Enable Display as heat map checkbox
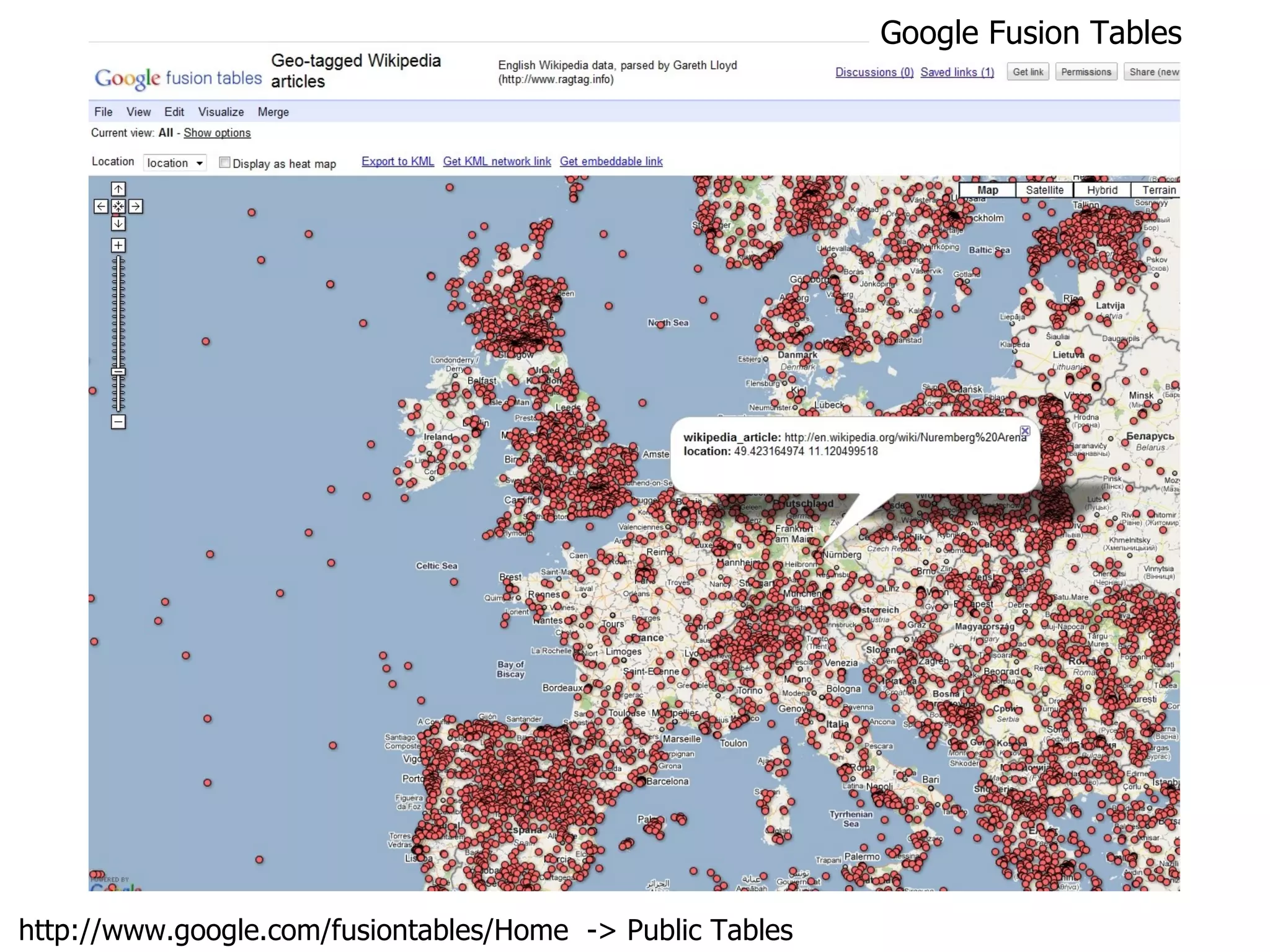The height and width of the screenshot is (952, 1270). point(224,162)
